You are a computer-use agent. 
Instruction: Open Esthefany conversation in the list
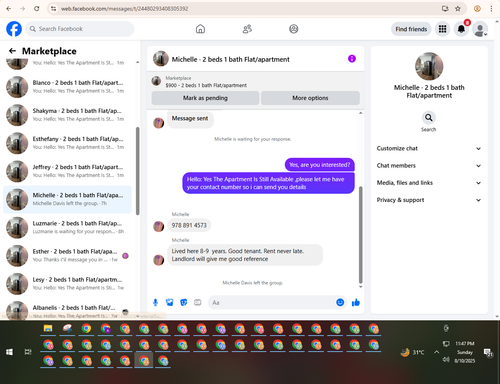click(x=68, y=143)
